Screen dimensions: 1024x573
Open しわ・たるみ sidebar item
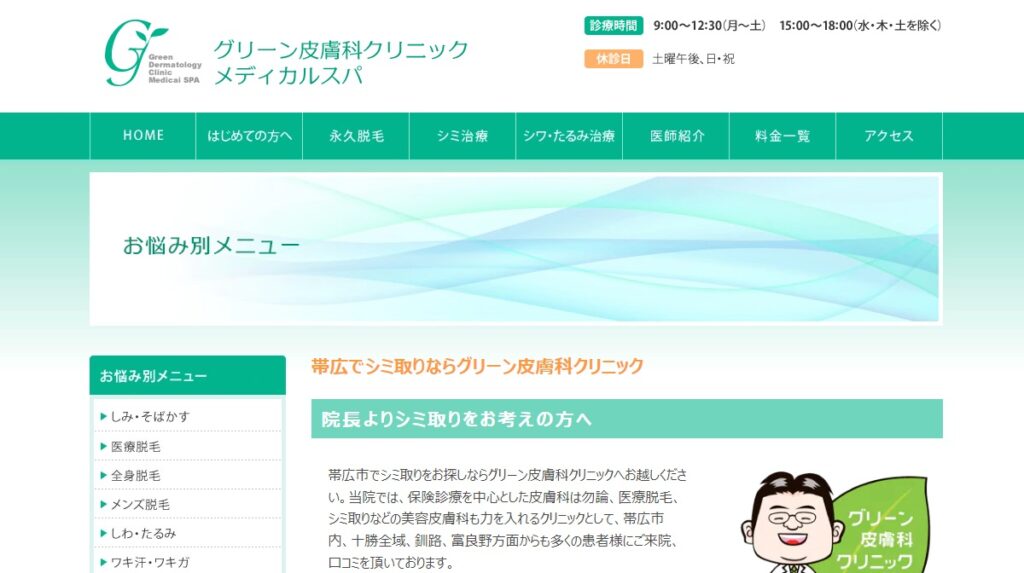144,533
